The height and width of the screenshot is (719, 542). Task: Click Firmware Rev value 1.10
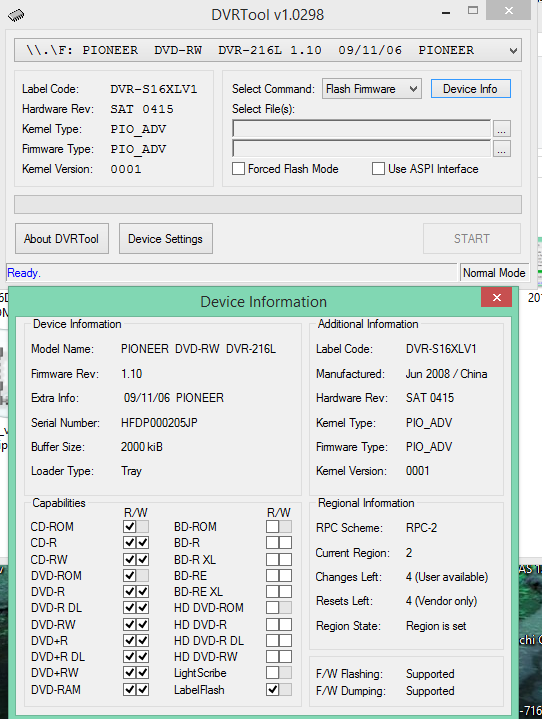coord(132,374)
